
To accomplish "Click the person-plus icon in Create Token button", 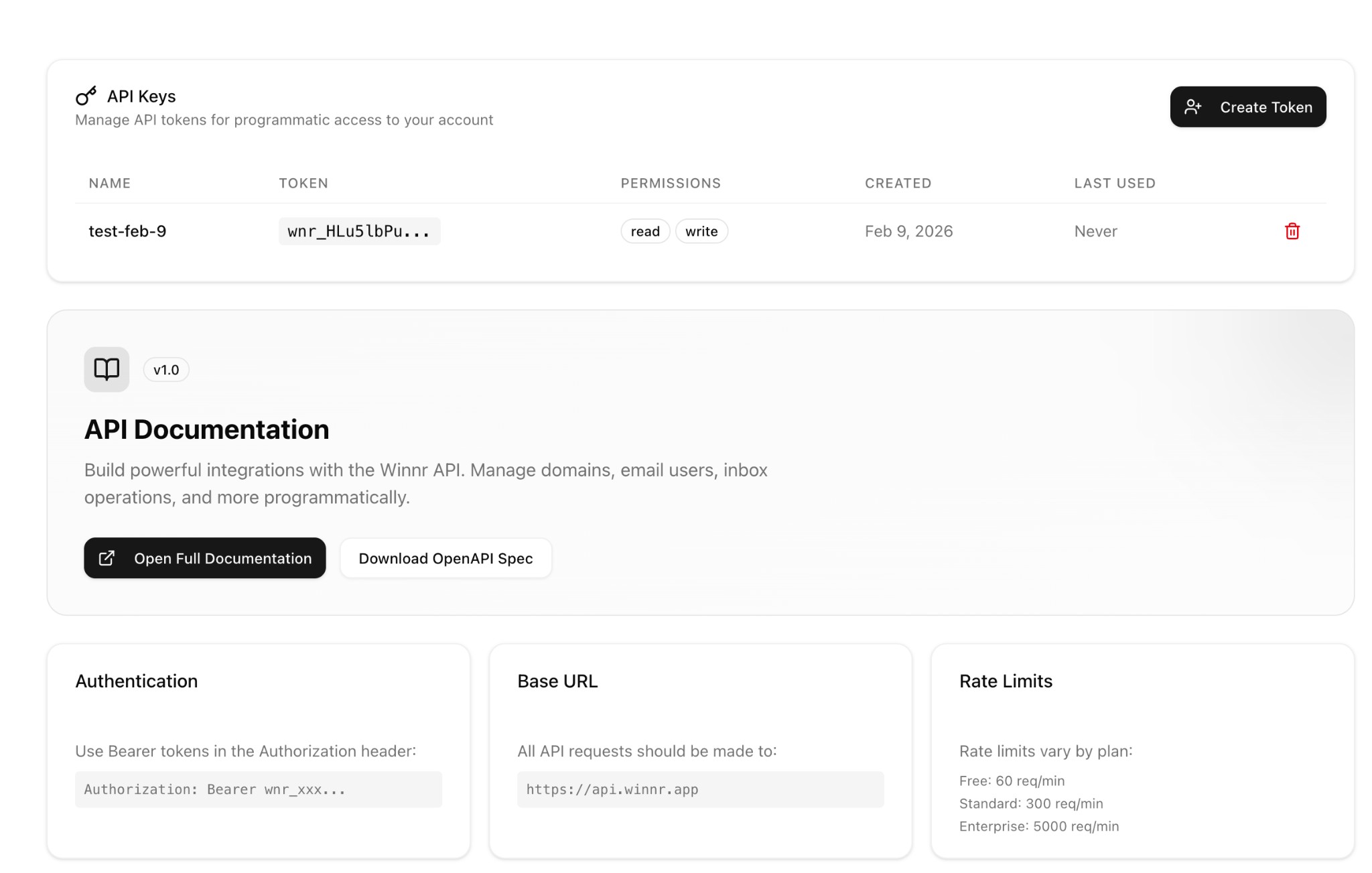I will click(1194, 106).
